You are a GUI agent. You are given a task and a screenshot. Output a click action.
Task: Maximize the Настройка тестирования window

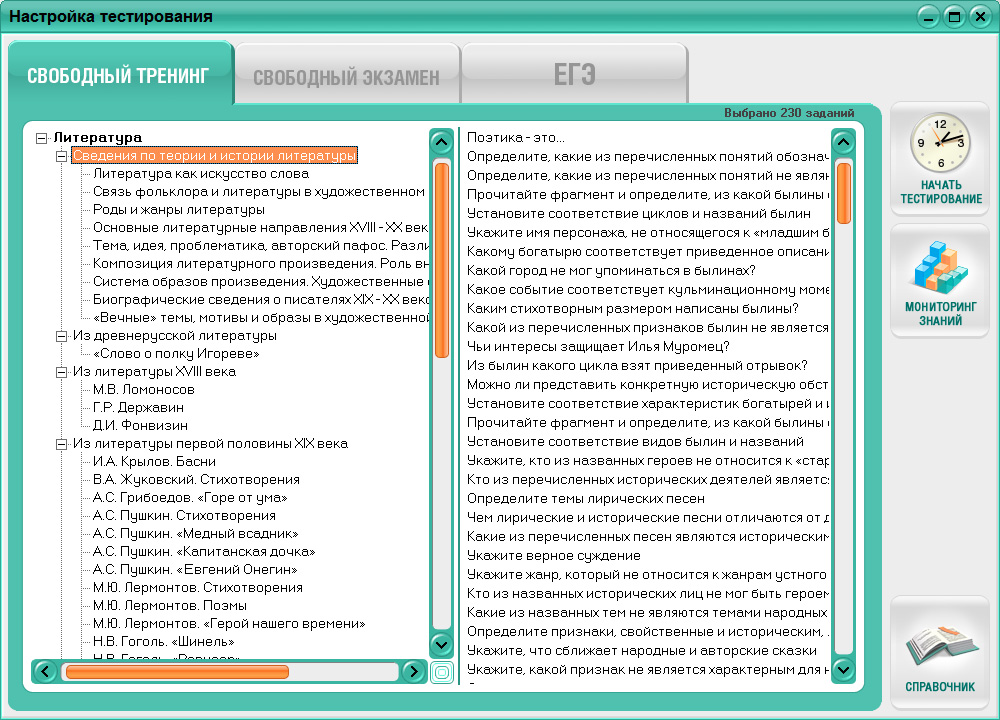[954, 17]
